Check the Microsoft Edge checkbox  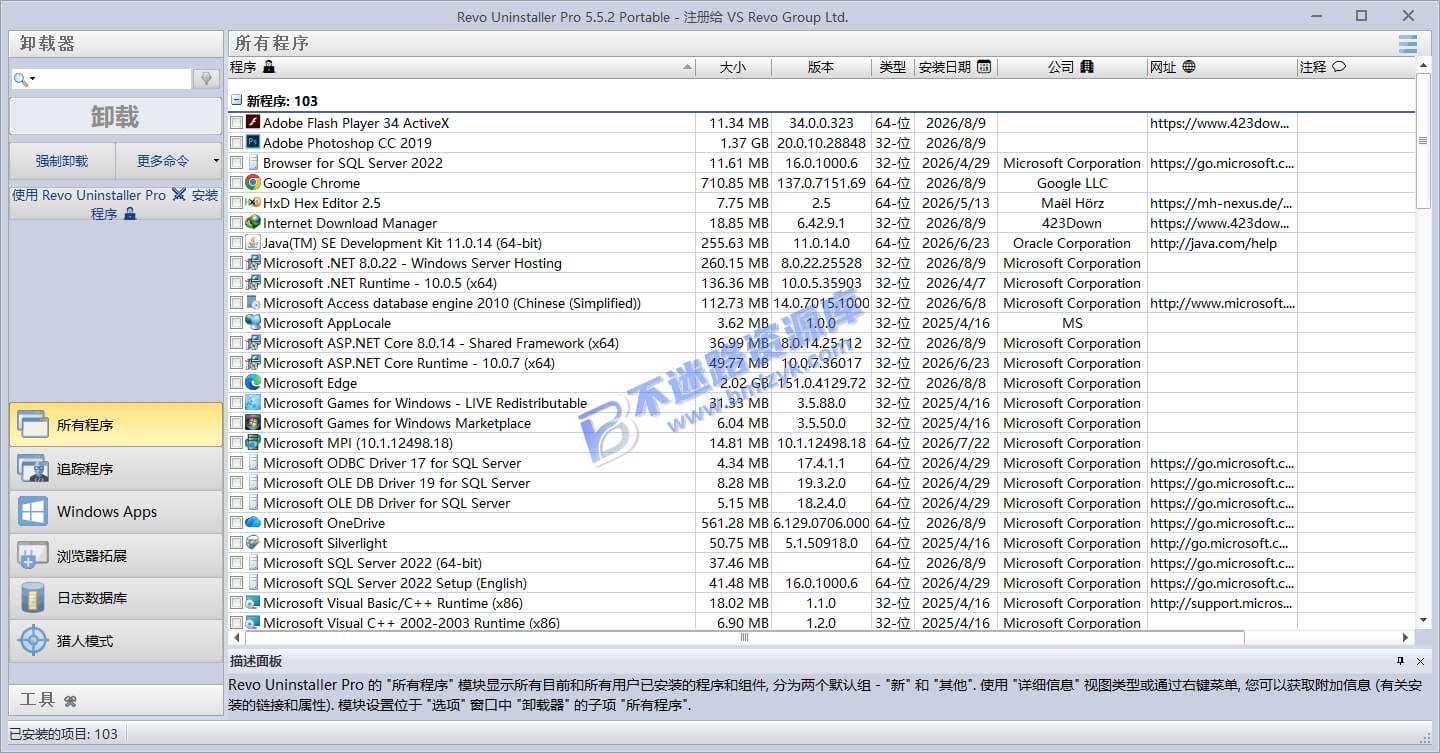[236, 383]
